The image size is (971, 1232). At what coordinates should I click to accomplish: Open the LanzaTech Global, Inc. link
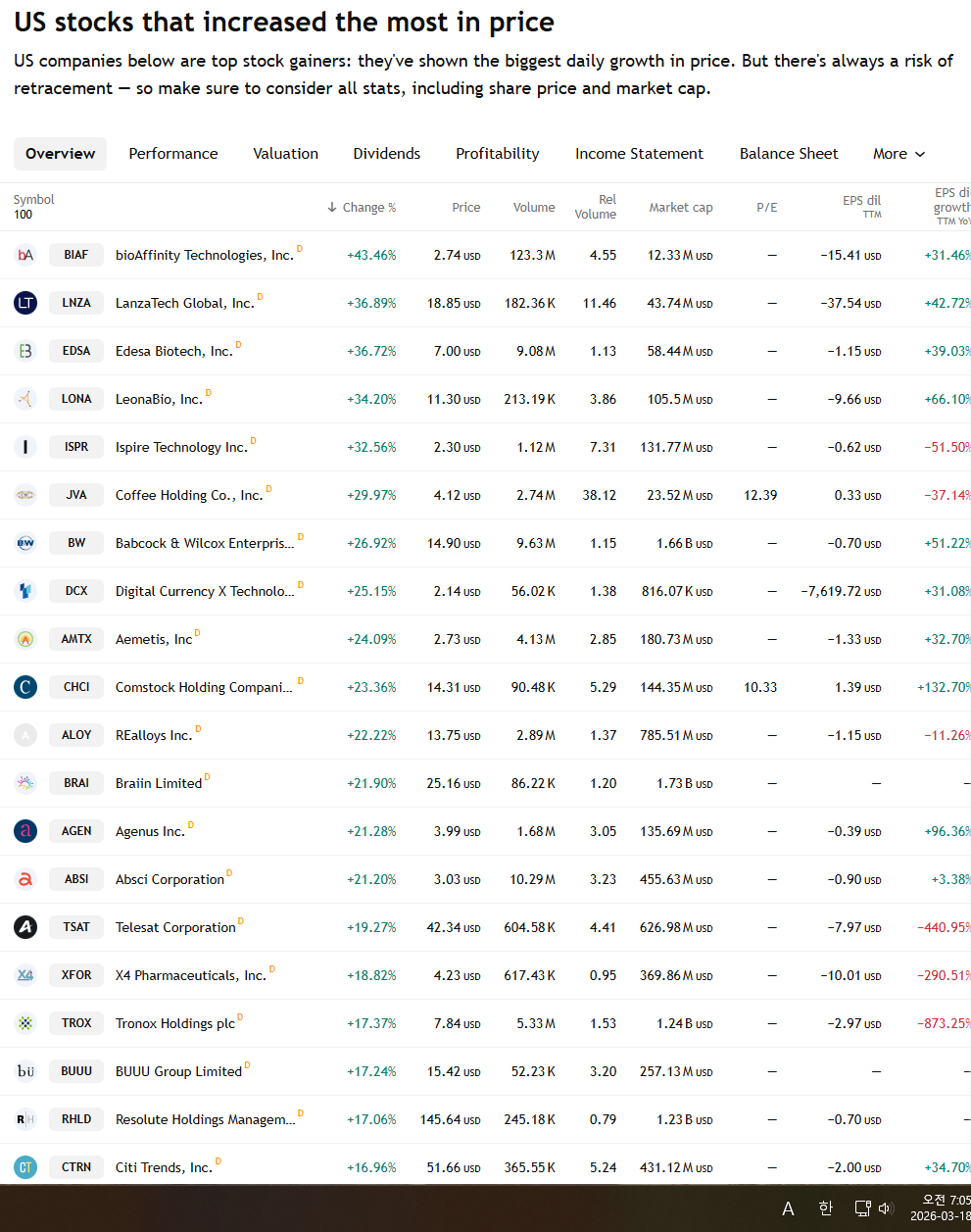pos(185,303)
